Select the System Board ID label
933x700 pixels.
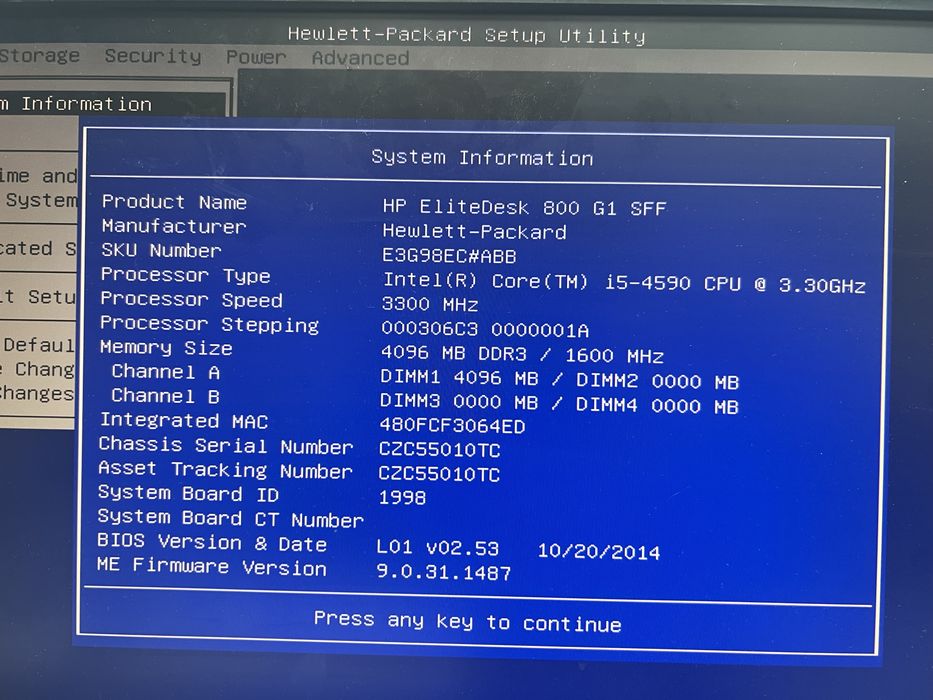tap(189, 493)
